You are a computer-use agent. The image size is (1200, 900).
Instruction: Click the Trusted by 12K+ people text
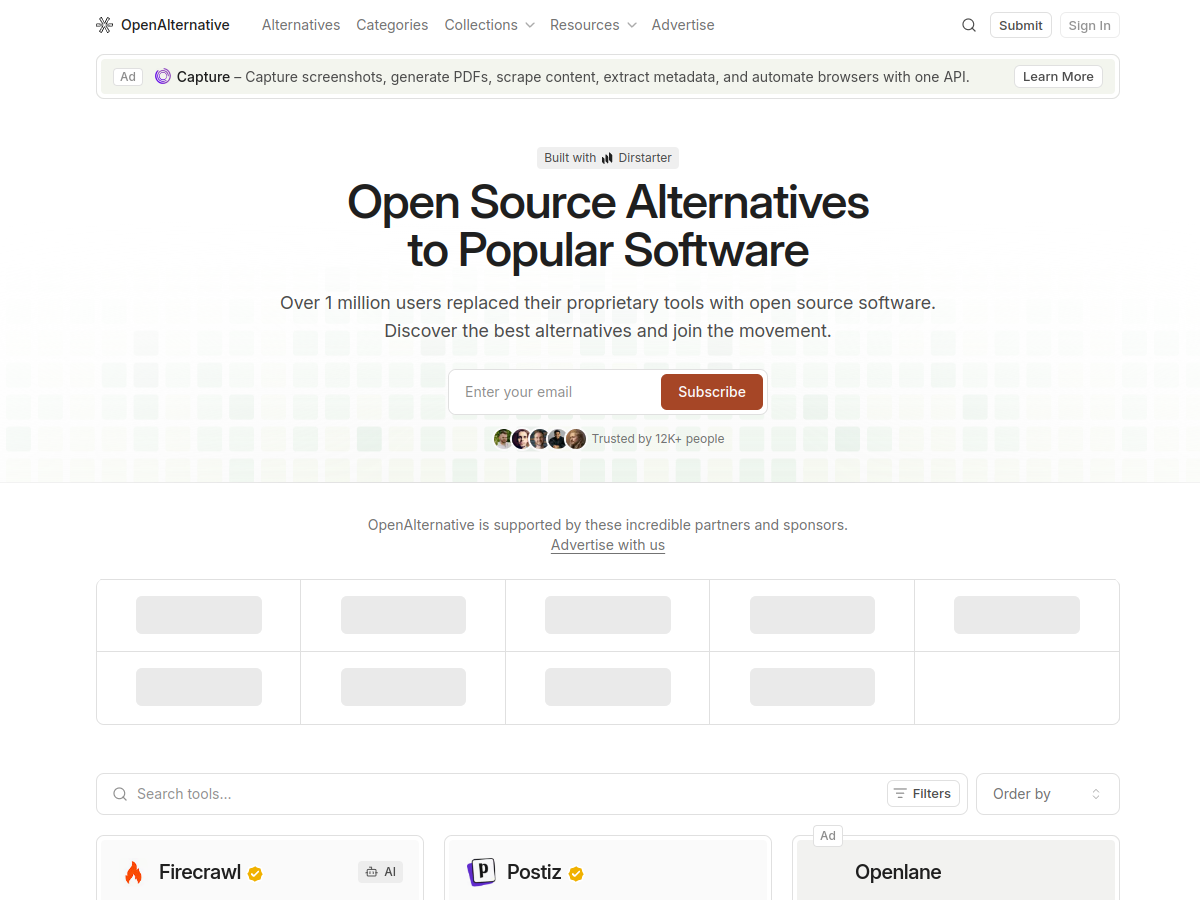(x=658, y=439)
